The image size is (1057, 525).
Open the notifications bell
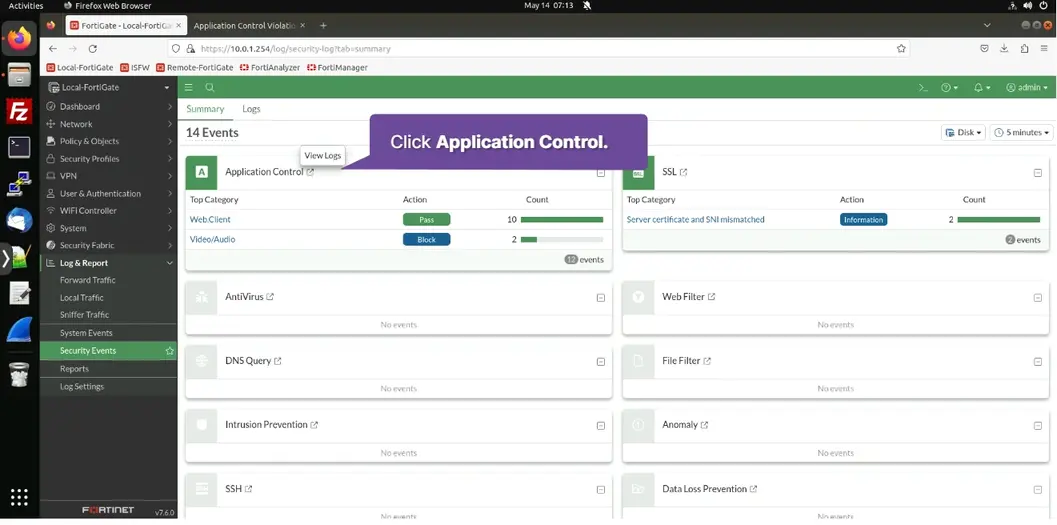[x=982, y=88]
